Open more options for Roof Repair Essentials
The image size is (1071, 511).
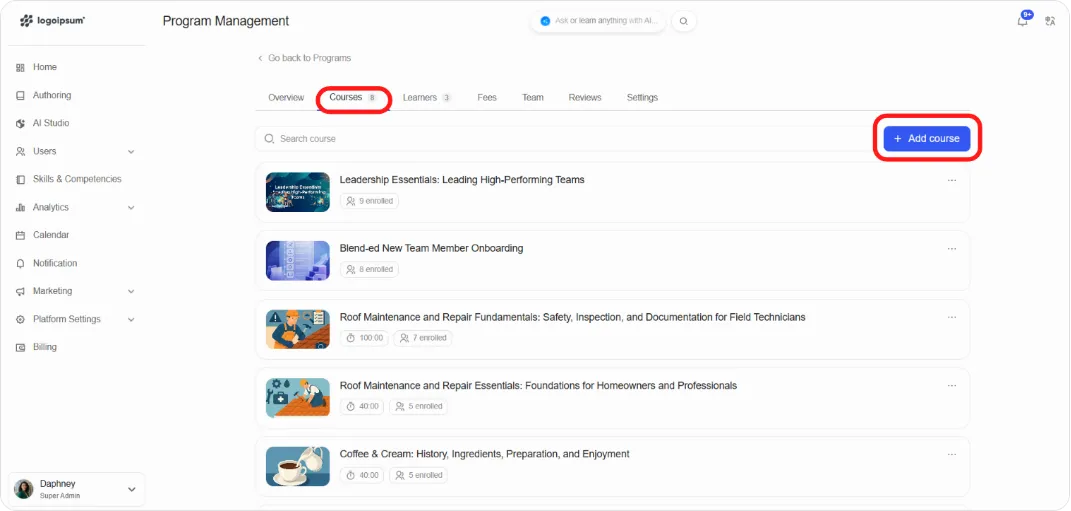pyautogui.click(x=951, y=385)
